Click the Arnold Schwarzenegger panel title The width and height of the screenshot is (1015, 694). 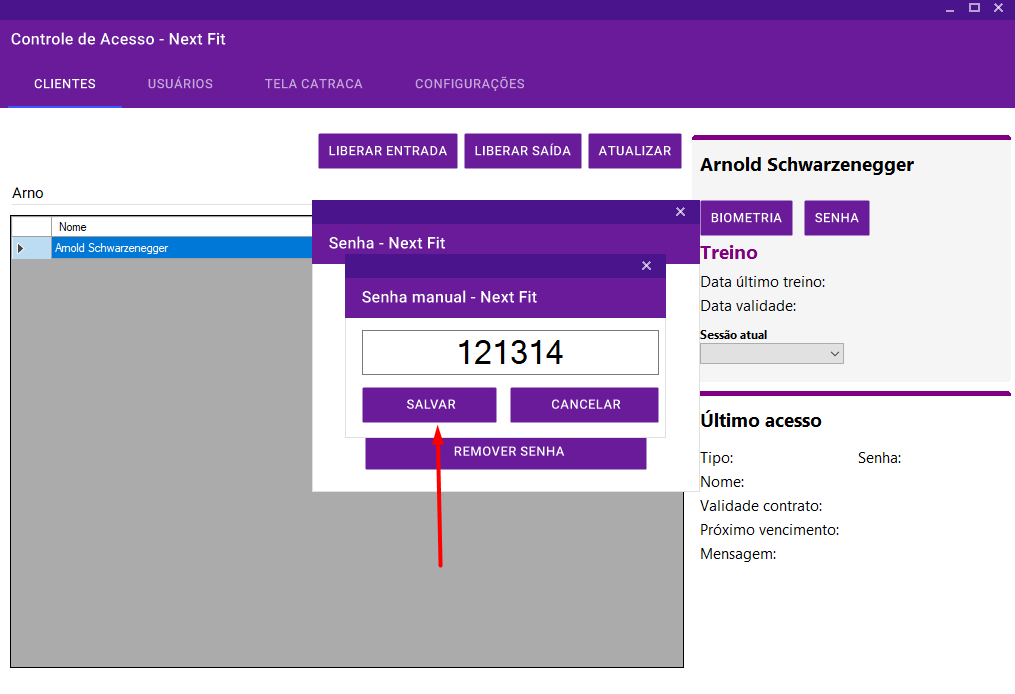[807, 165]
